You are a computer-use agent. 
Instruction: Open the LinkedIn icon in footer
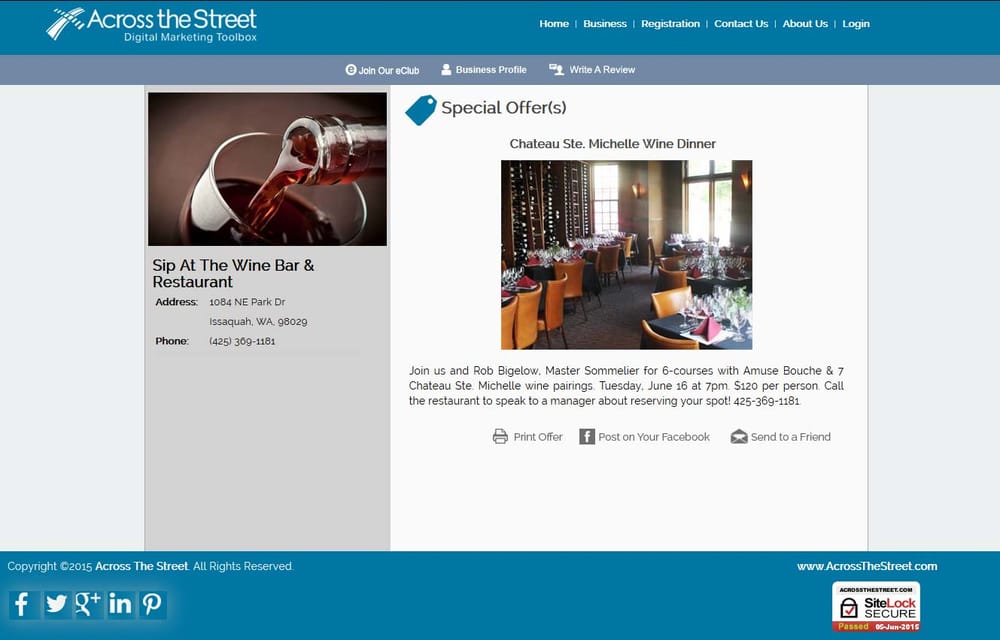tap(120, 604)
